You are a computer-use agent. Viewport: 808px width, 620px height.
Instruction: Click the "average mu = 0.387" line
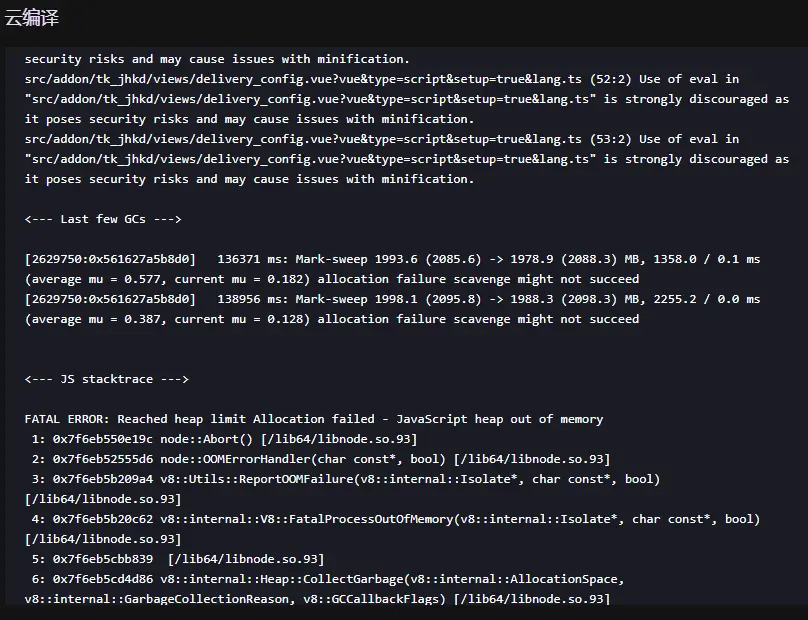pyautogui.click(x=332, y=319)
